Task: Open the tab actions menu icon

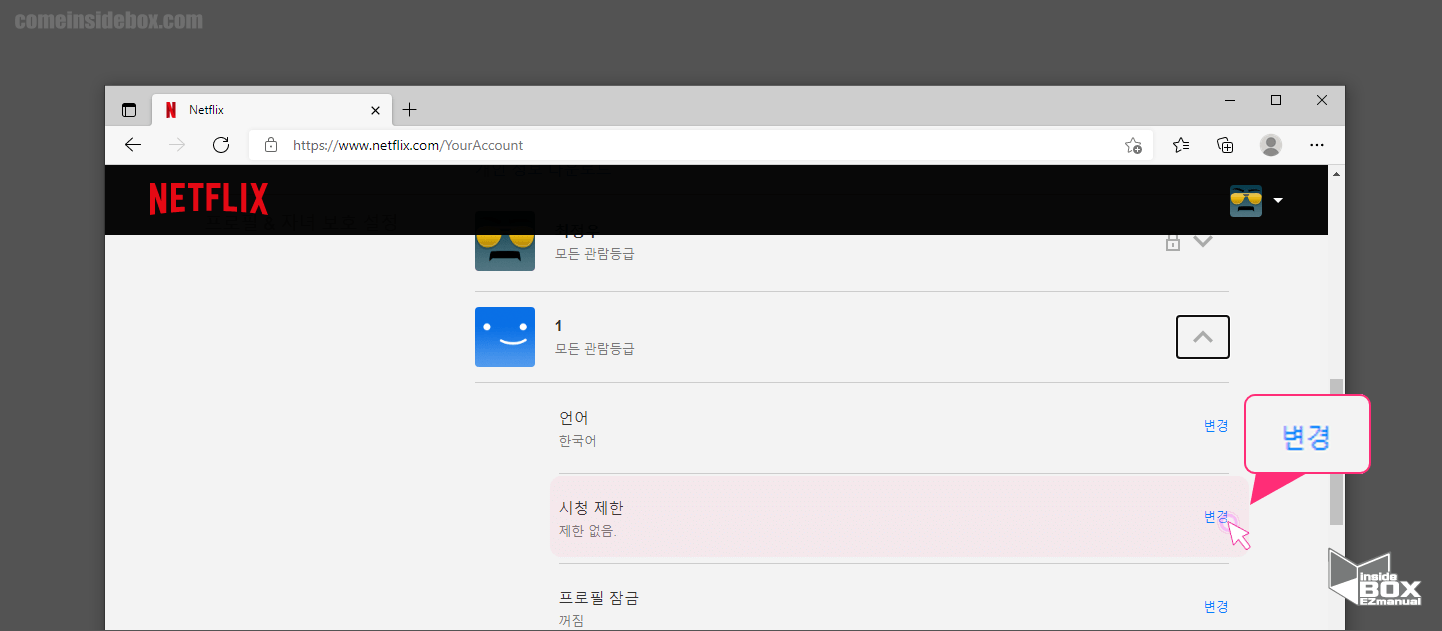Action: 129,110
